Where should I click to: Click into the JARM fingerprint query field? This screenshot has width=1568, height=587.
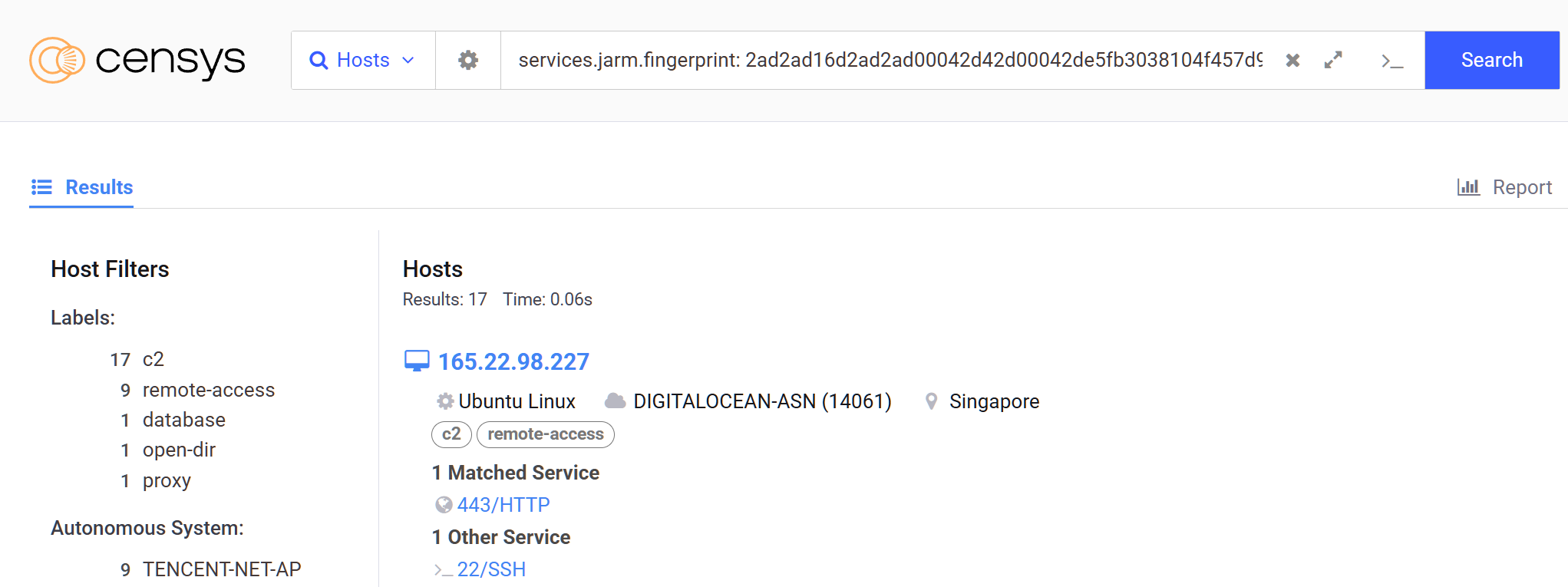(890, 60)
